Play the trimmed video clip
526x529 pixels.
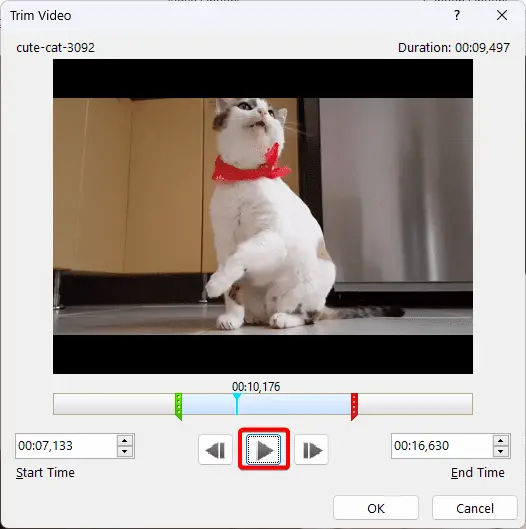(x=264, y=450)
